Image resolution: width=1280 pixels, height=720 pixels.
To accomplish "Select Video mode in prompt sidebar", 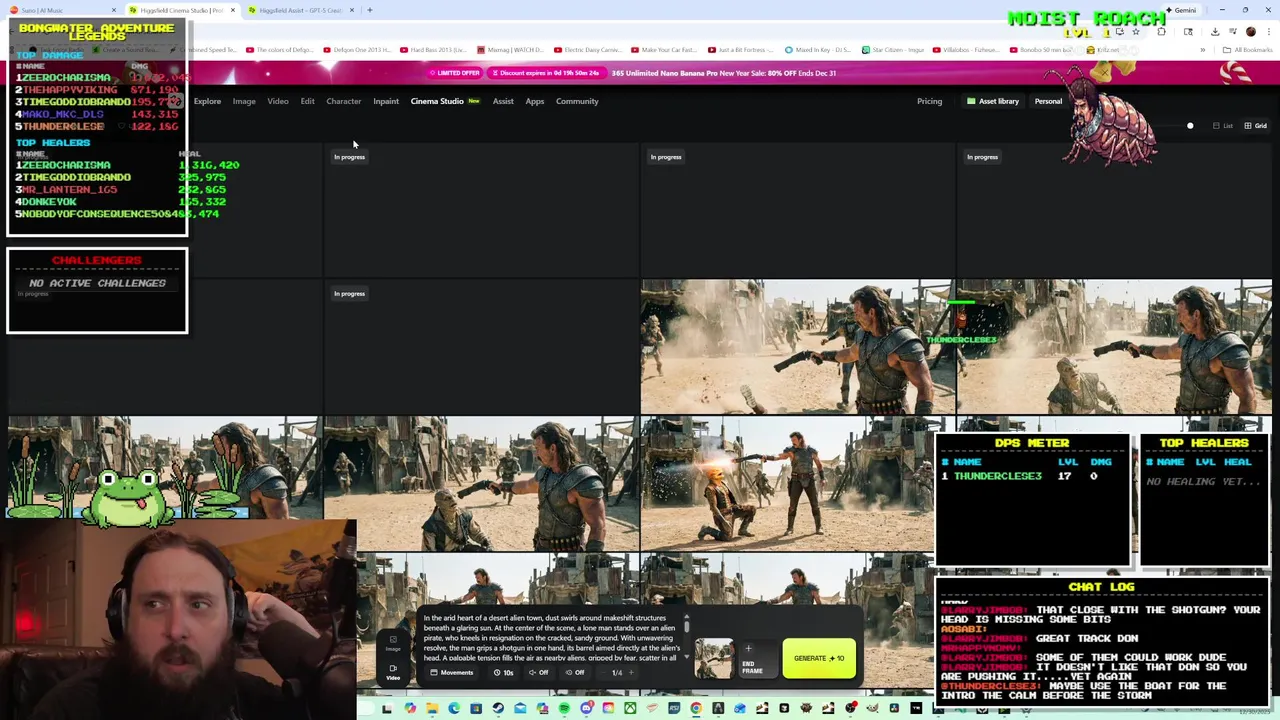I will click(393, 672).
